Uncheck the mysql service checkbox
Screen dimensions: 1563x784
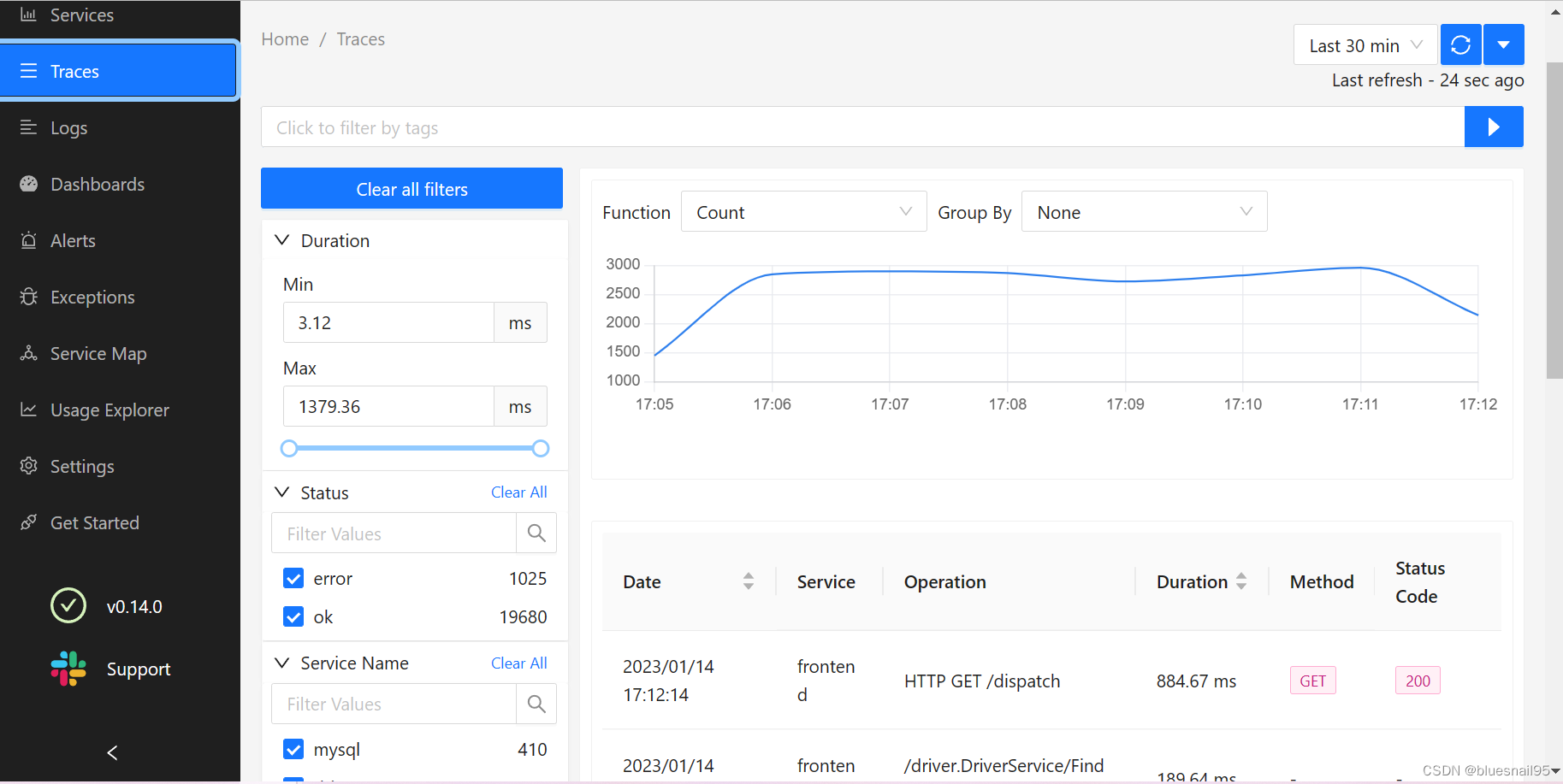[x=293, y=749]
